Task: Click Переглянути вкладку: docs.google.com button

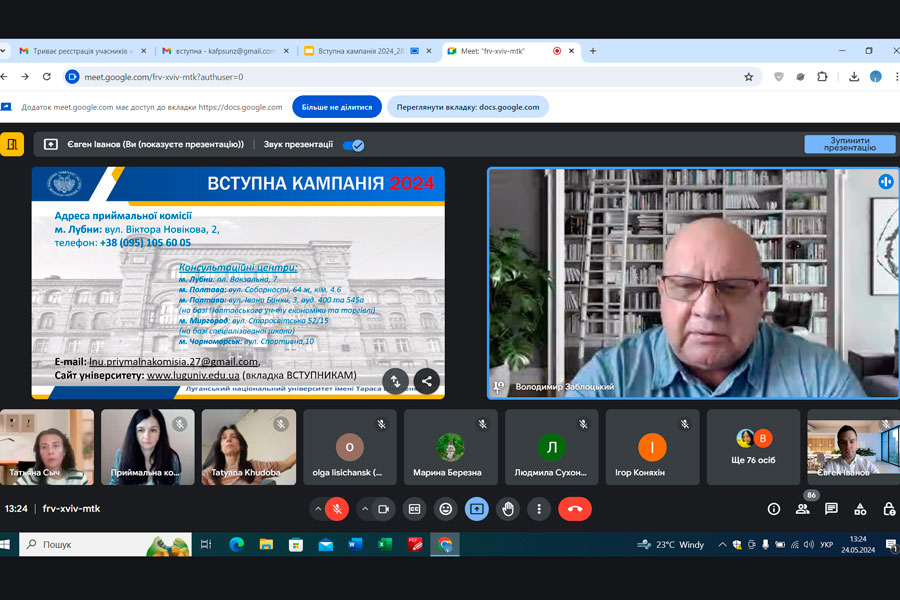Action: tap(468, 107)
